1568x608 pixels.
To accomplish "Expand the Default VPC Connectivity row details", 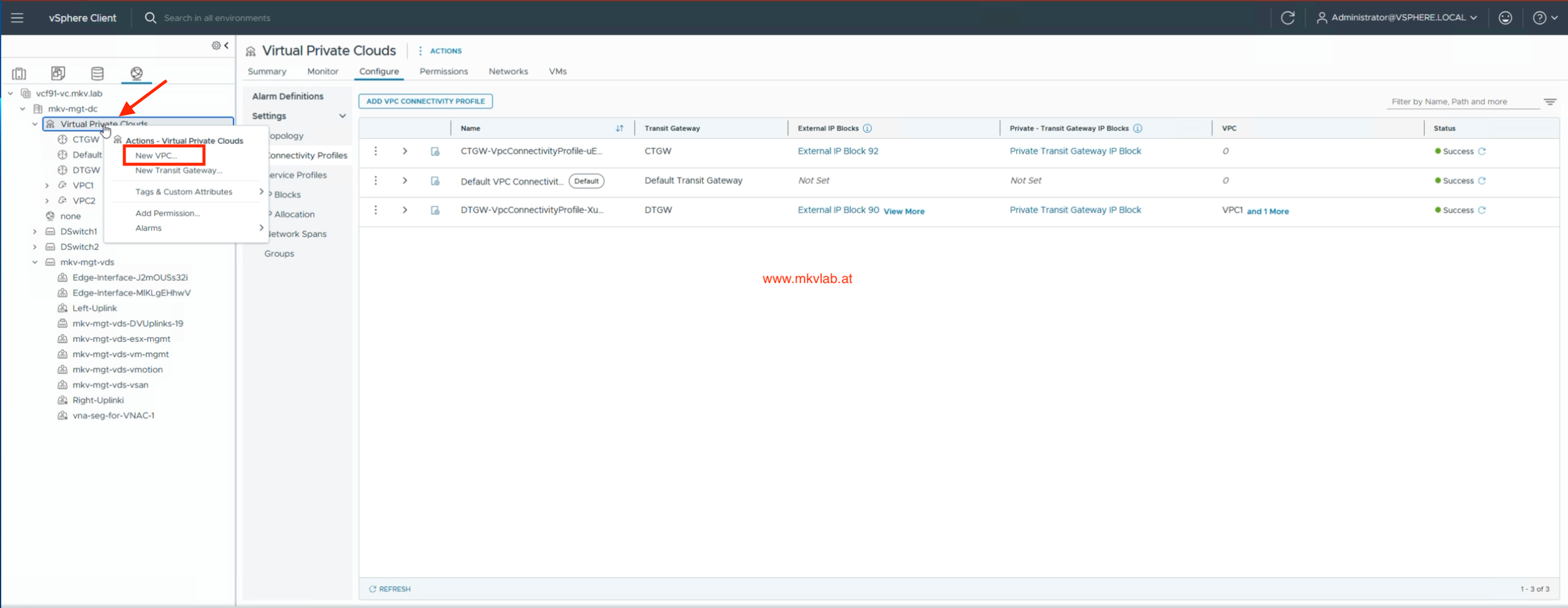I will [405, 181].
